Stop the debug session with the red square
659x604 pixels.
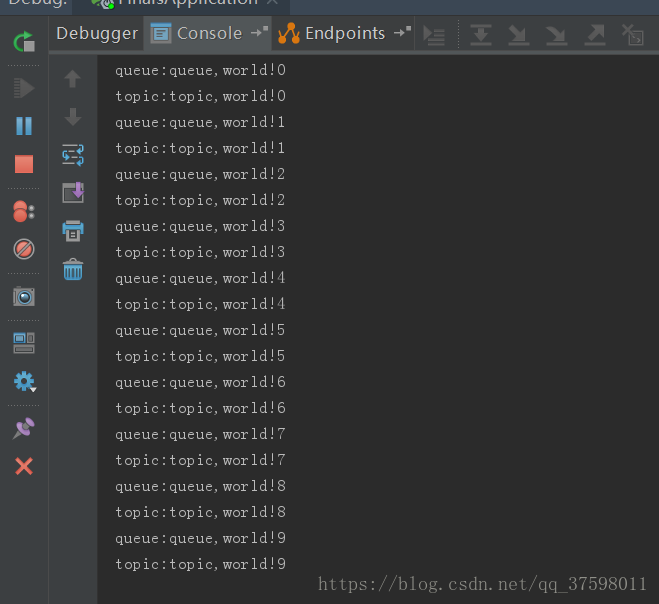[x=24, y=164]
